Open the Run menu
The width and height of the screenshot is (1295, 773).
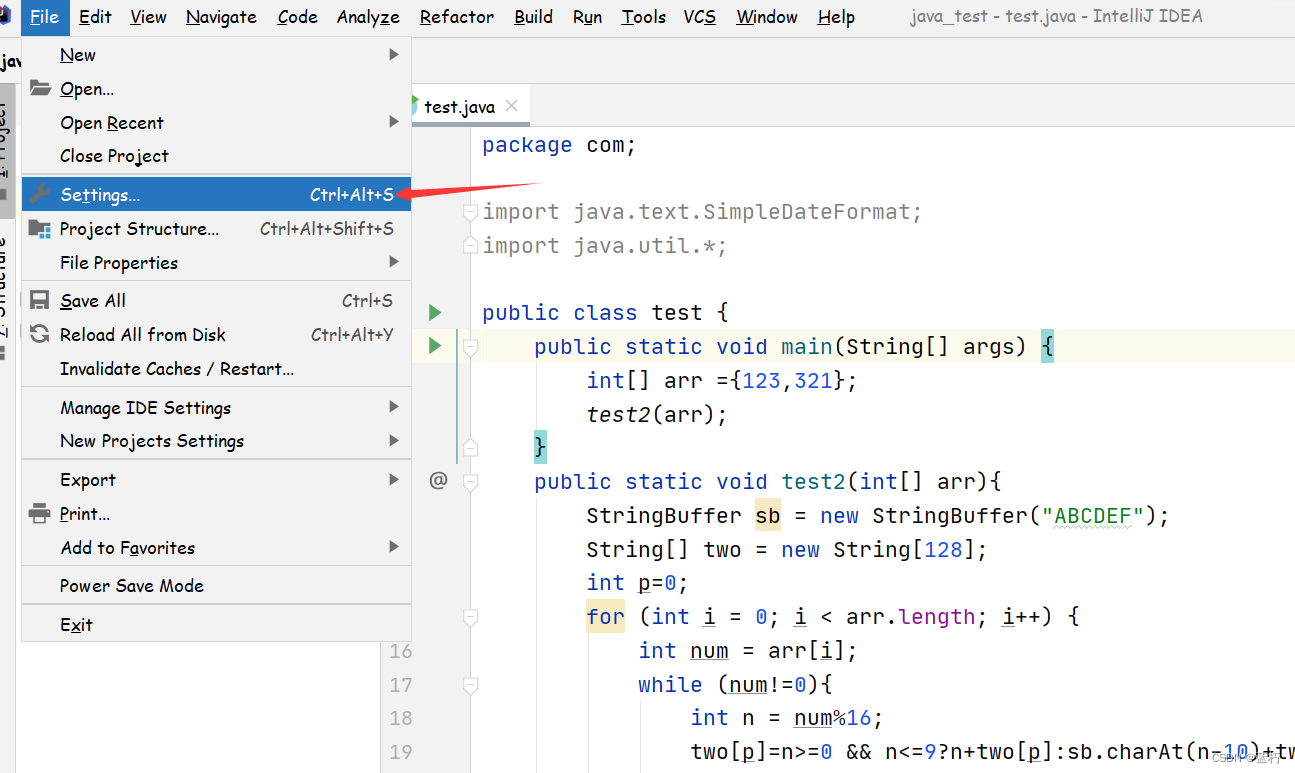tap(587, 17)
